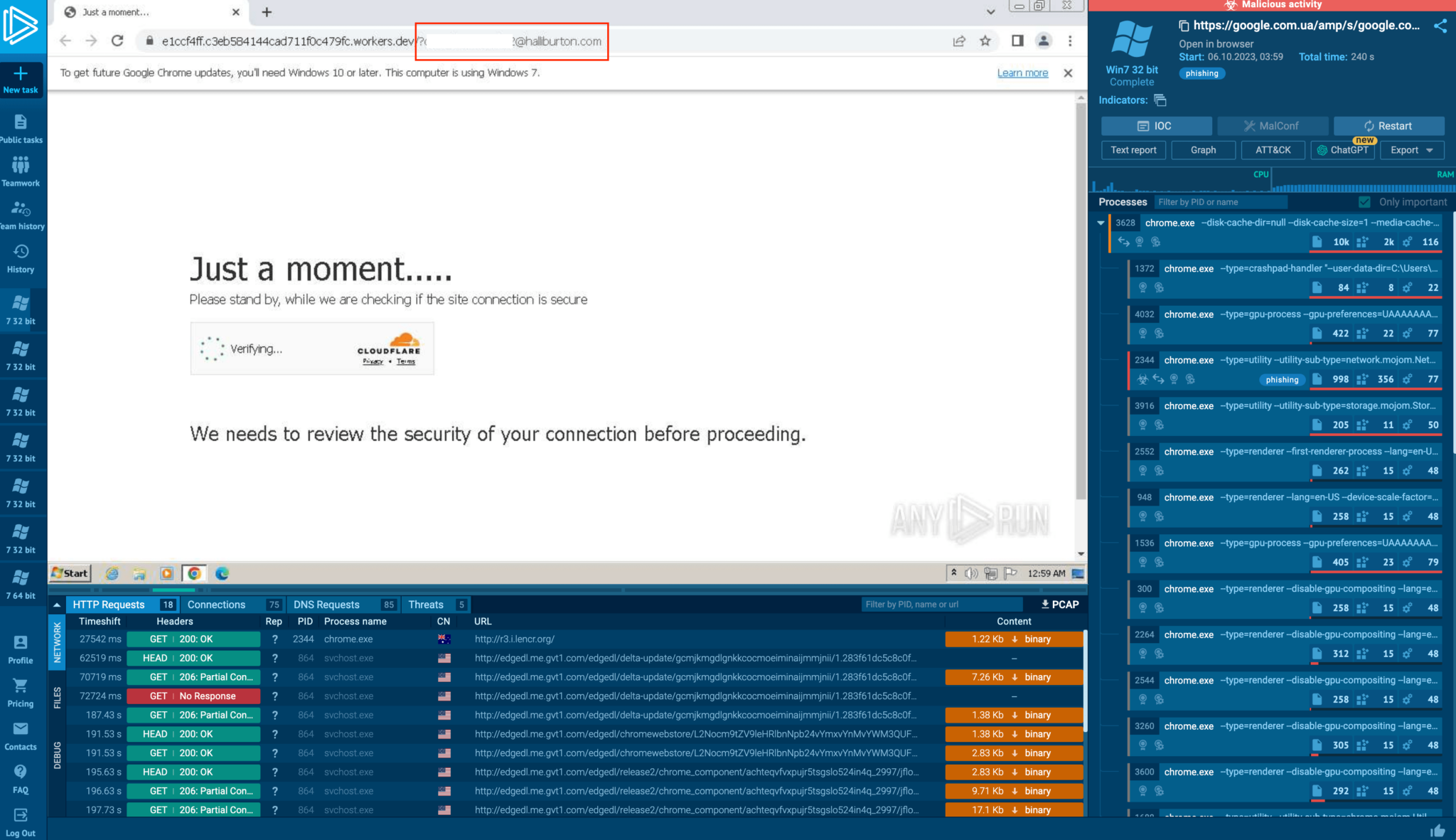Screen dimensions: 1456x840
Task: Collapse the network panel arrow
Action: click(x=57, y=605)
